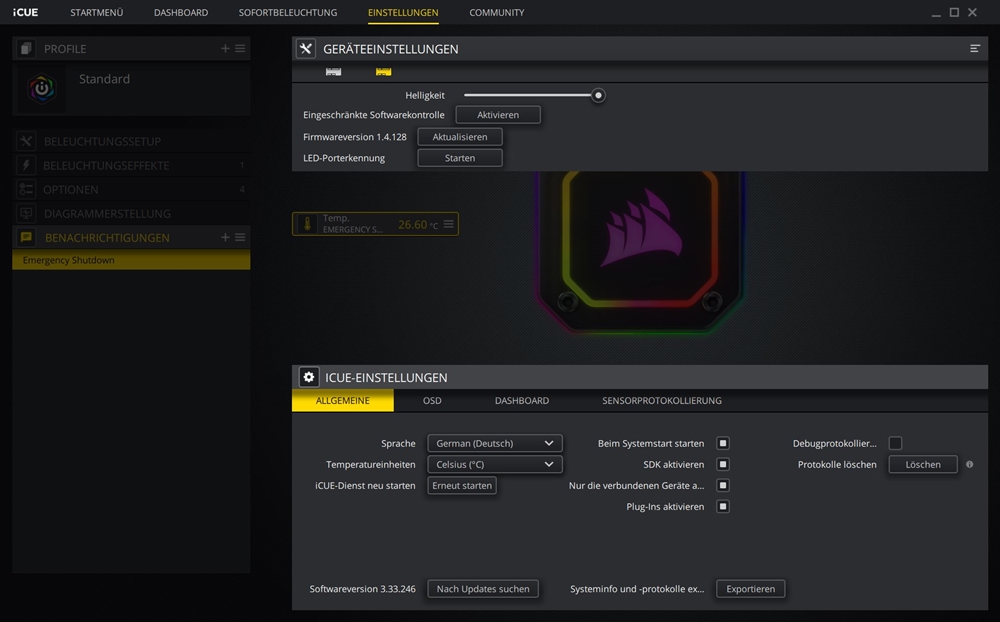
Task: Click Nach Updates suchen button
Action: tap(483, 589)
